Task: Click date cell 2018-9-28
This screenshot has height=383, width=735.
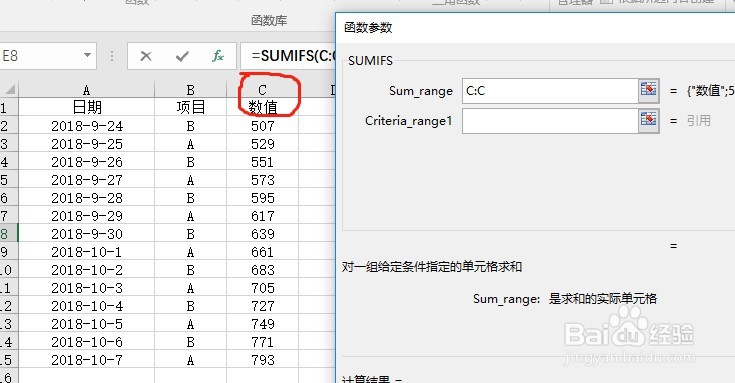Action: click(86, 197)
